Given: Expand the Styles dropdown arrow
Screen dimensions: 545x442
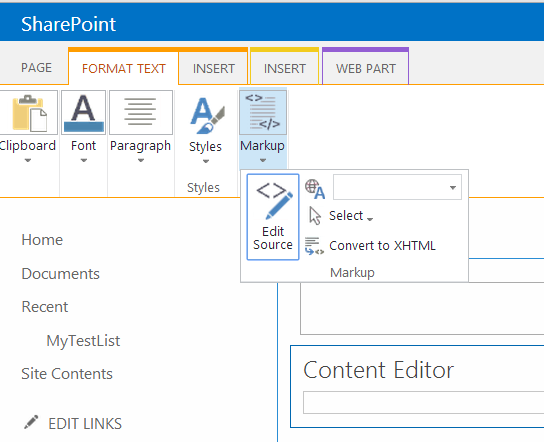Looking at the screenshot, I should click(206, 161).
